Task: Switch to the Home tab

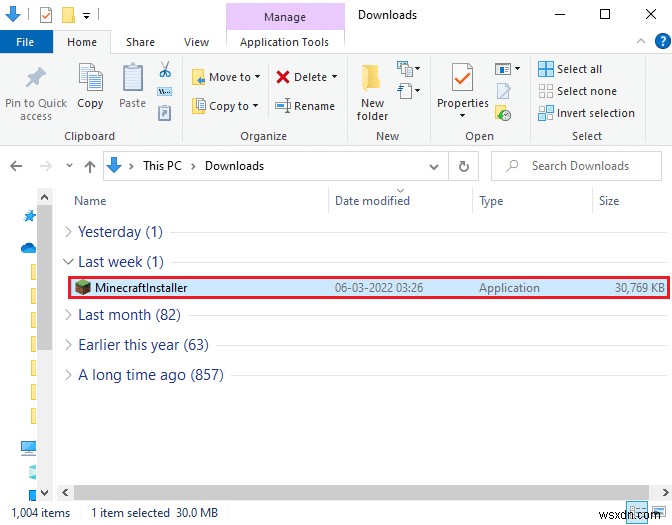Action: click(82, 42)
